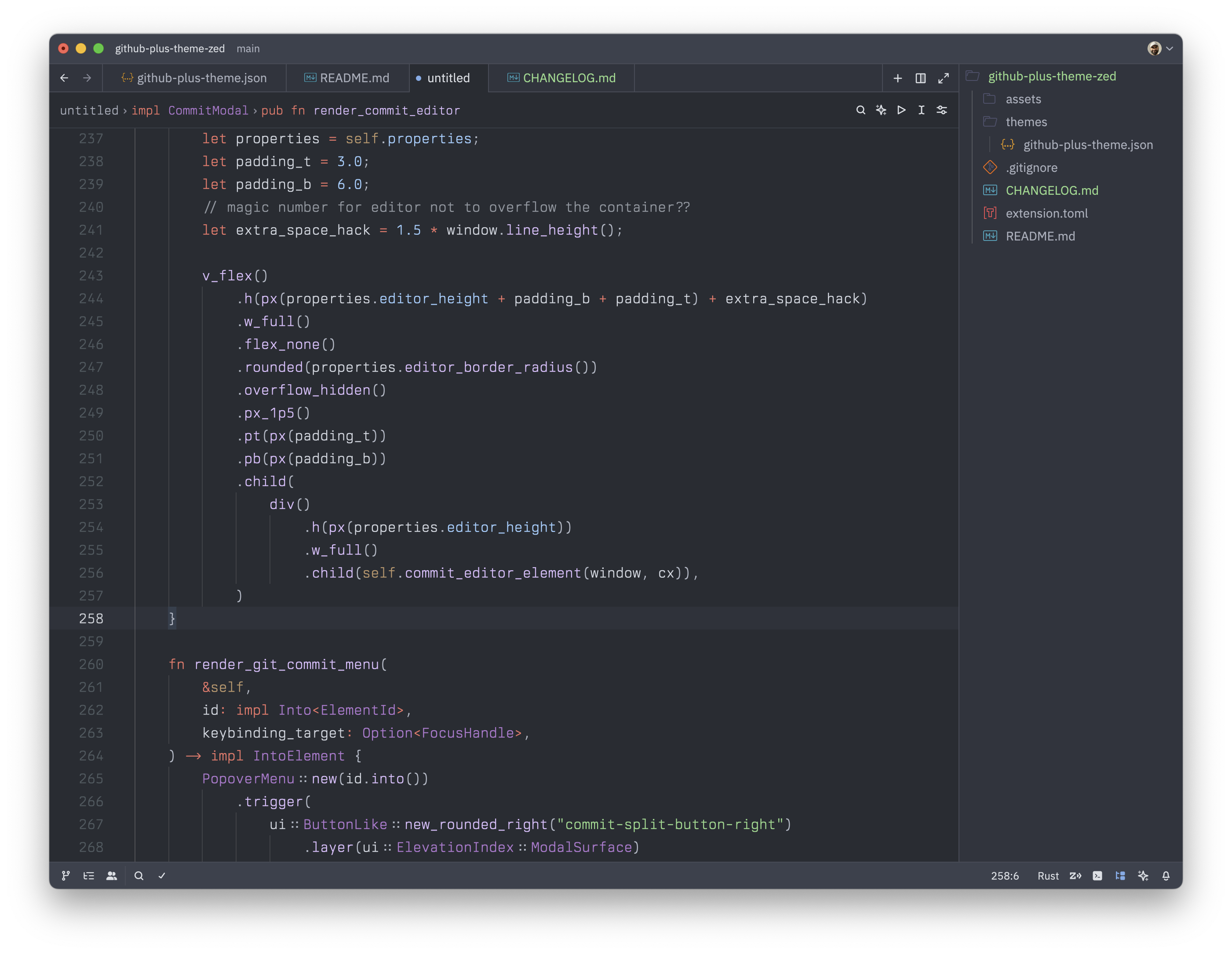Select the untitled tab
This screenshot has width=1232, height=954.
coord(448,78)
